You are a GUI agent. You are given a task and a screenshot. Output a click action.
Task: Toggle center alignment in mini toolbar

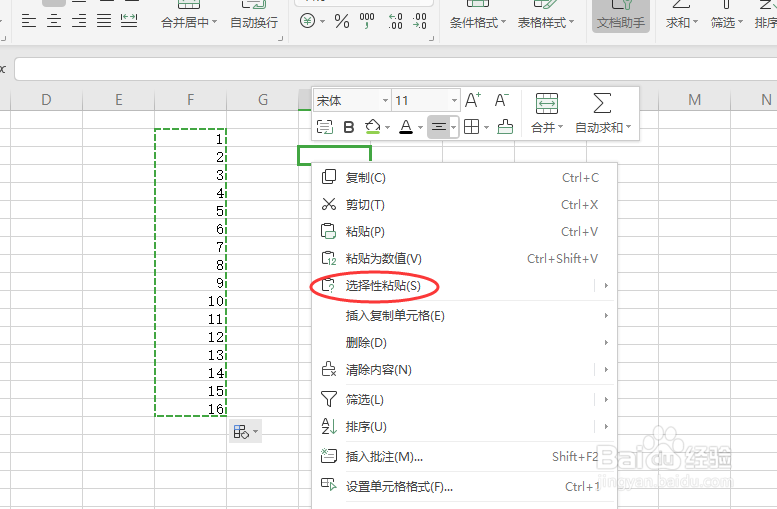(x=439, y=127)
